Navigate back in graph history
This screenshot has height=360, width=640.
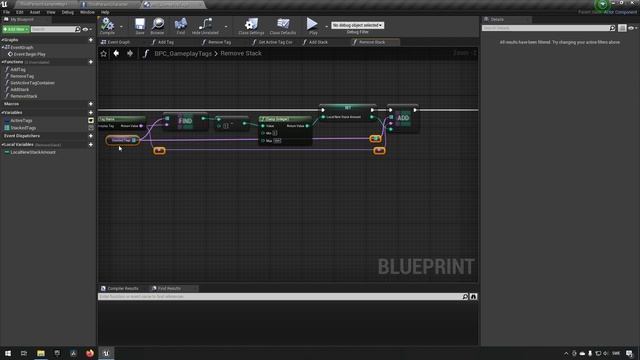pyautogui.click(x=116, y=53)
